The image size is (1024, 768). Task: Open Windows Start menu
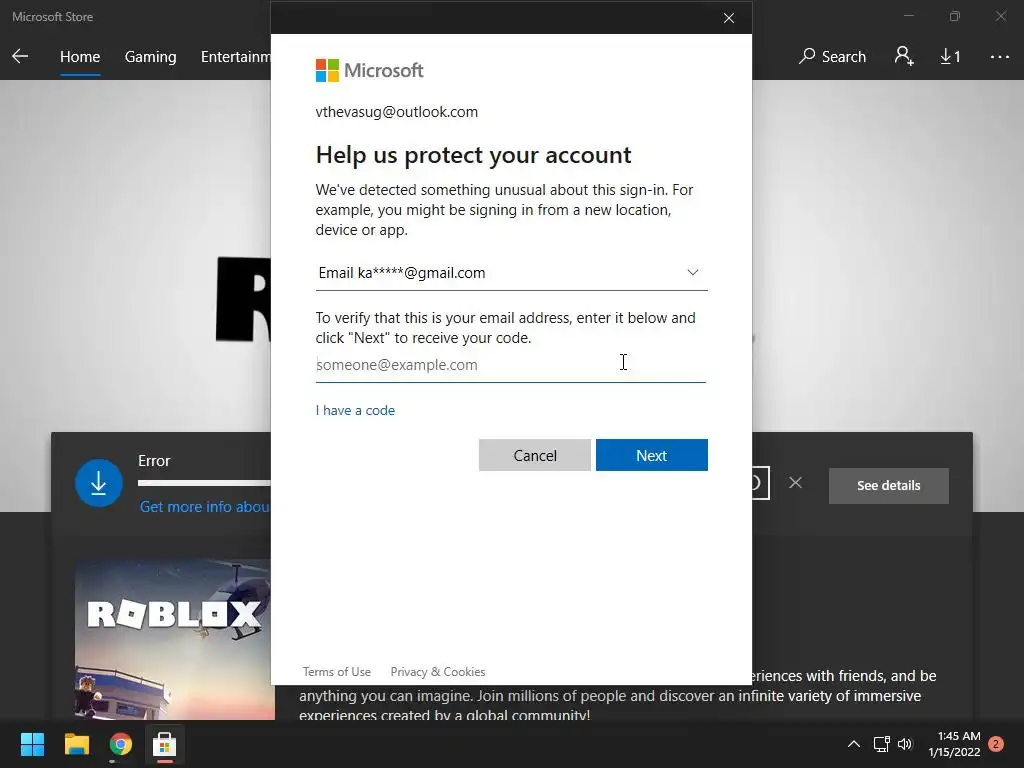32,744
